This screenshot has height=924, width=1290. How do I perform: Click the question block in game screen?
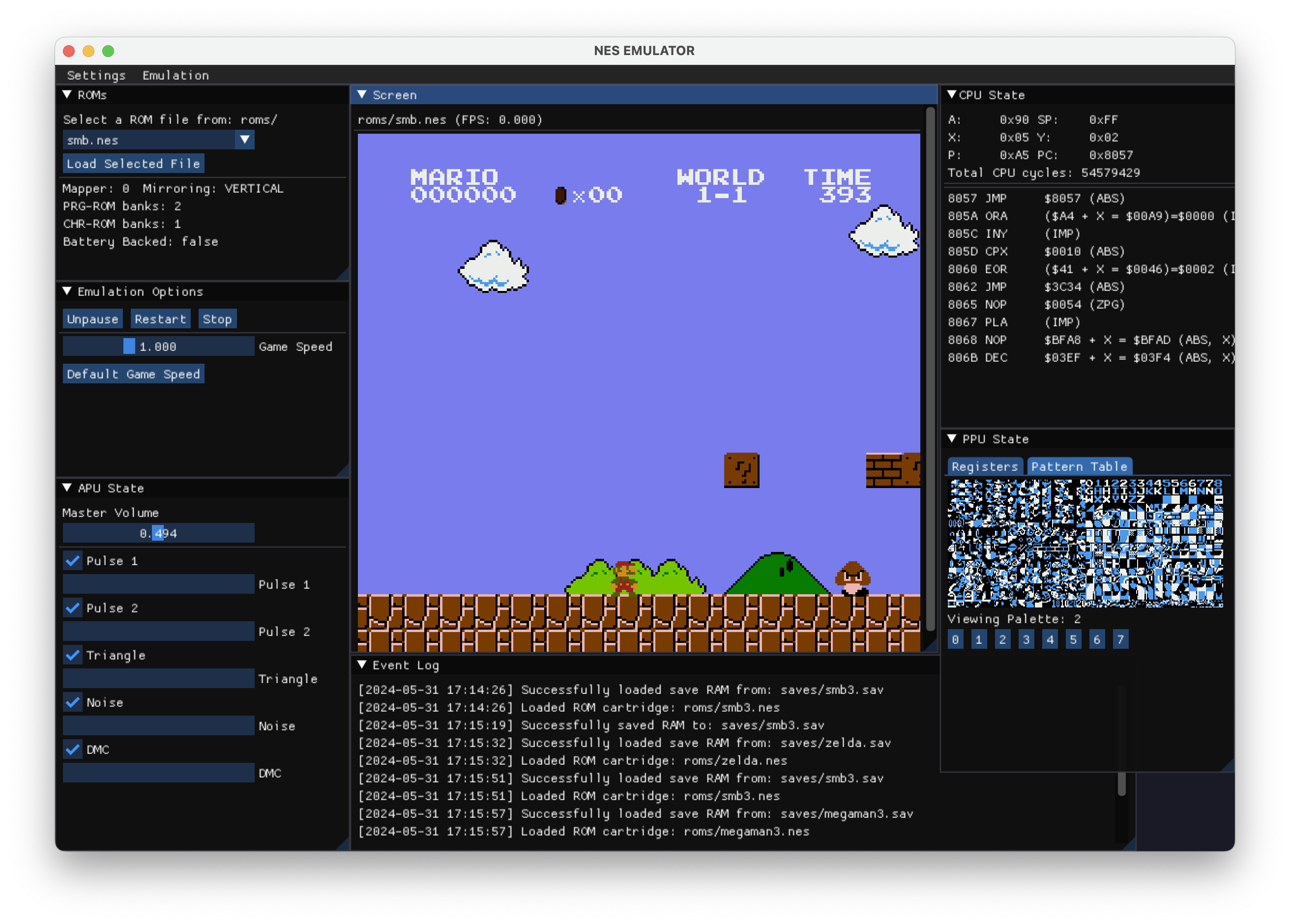[742, 470]
